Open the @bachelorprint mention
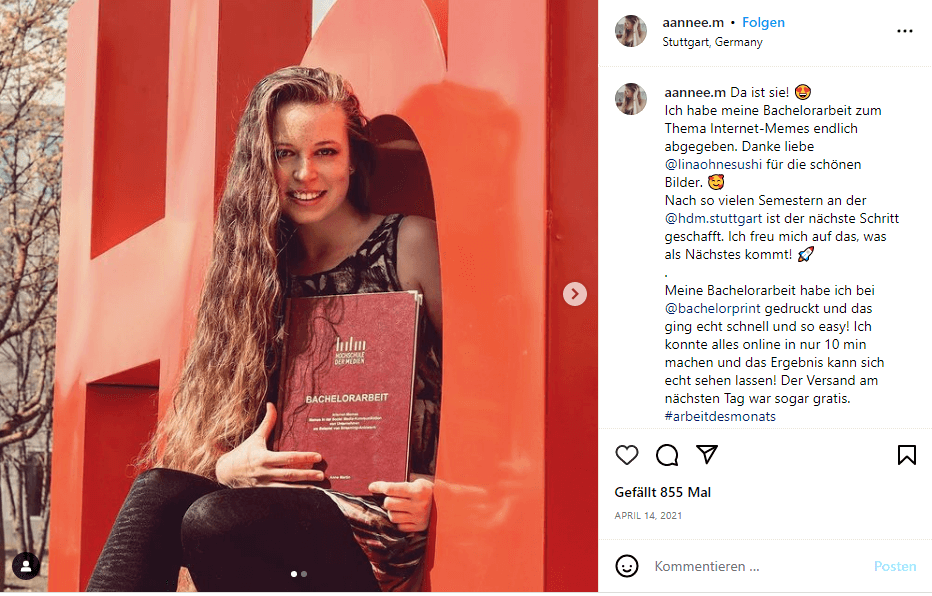The image size is (932, 596). [713, 309]
